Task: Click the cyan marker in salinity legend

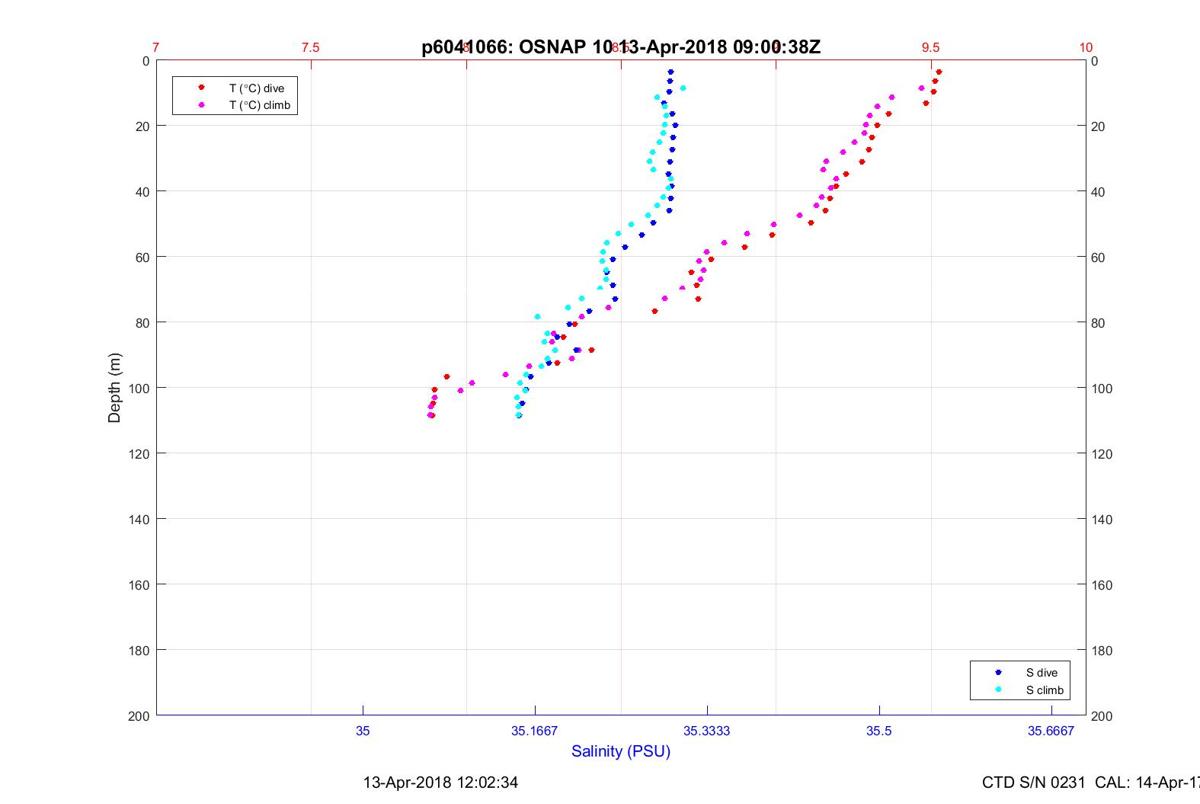Action: 998,690
